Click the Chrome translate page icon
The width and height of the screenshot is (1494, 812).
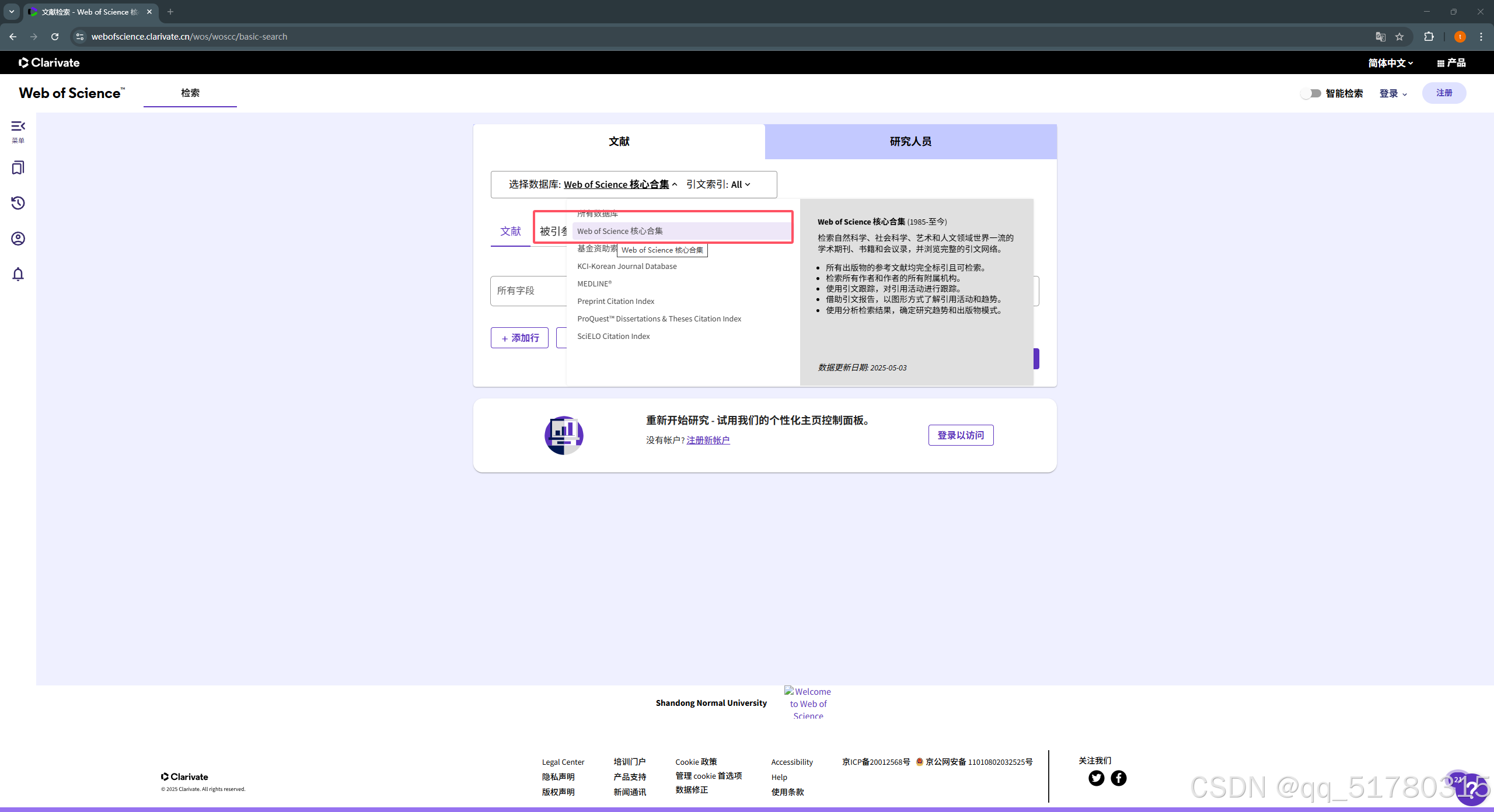pos(1380,37)
